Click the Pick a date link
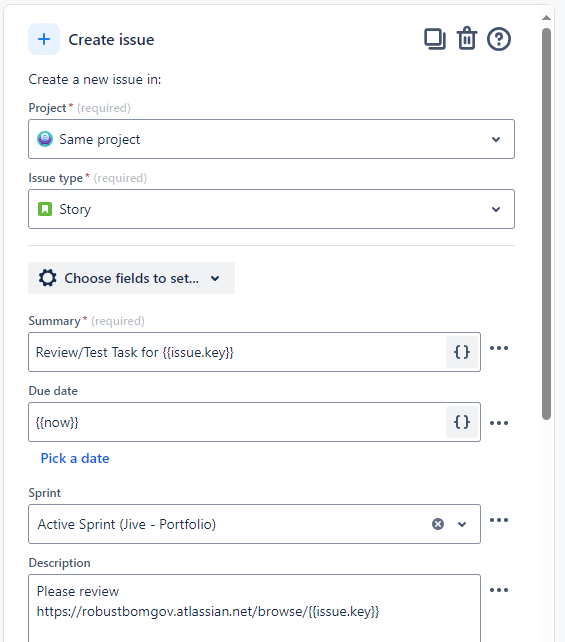565x642 pixels. (75, 458)
